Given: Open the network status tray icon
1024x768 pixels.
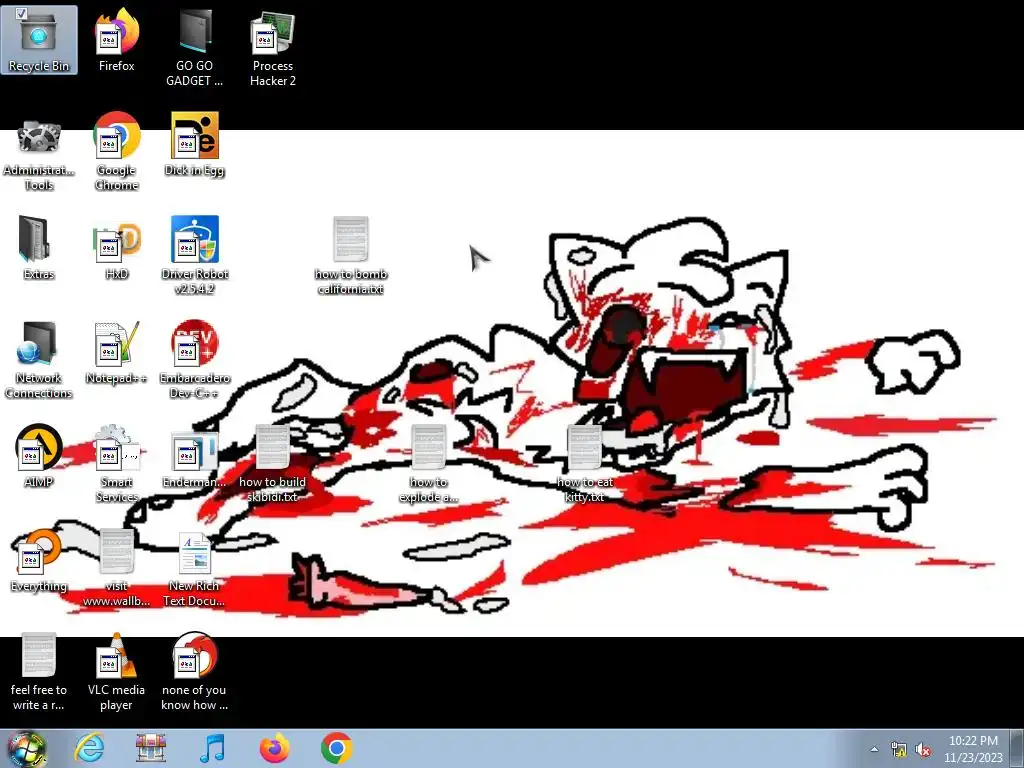Looking at the screenshot, I should [899, 749].
